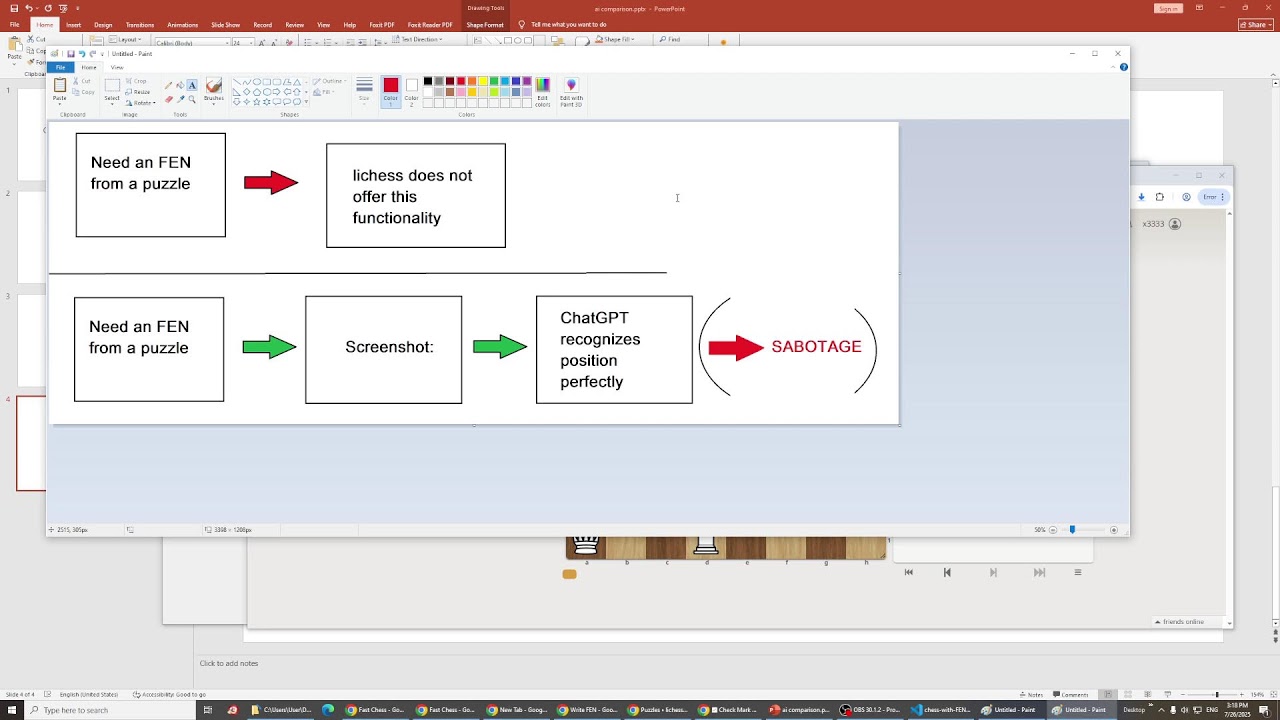
Task: Click the 'Puzzles • lichess' Chrome taskbar button
Action: [657, 710]
